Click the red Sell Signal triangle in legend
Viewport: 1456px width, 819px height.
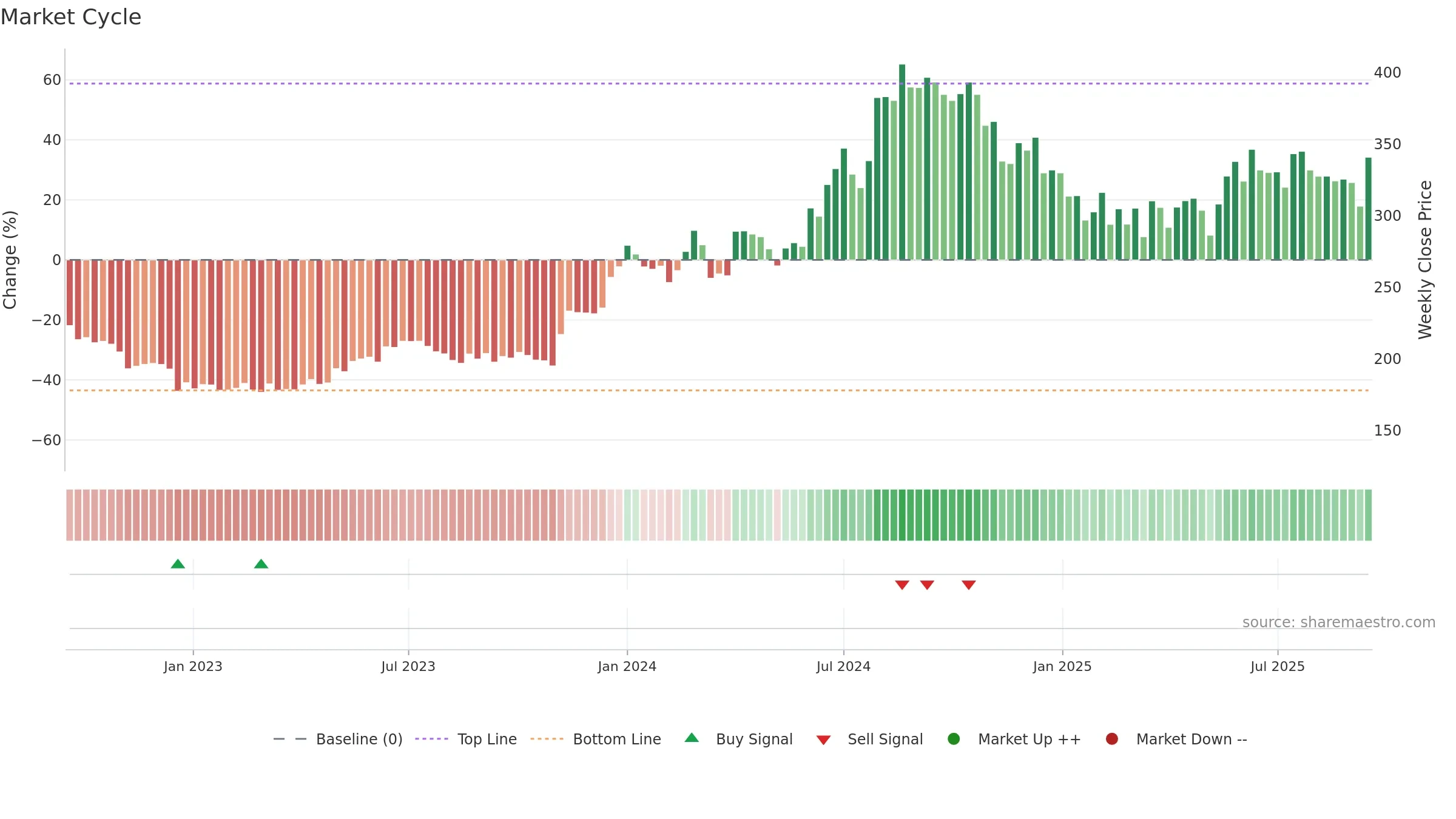click(x=823, y=740)
